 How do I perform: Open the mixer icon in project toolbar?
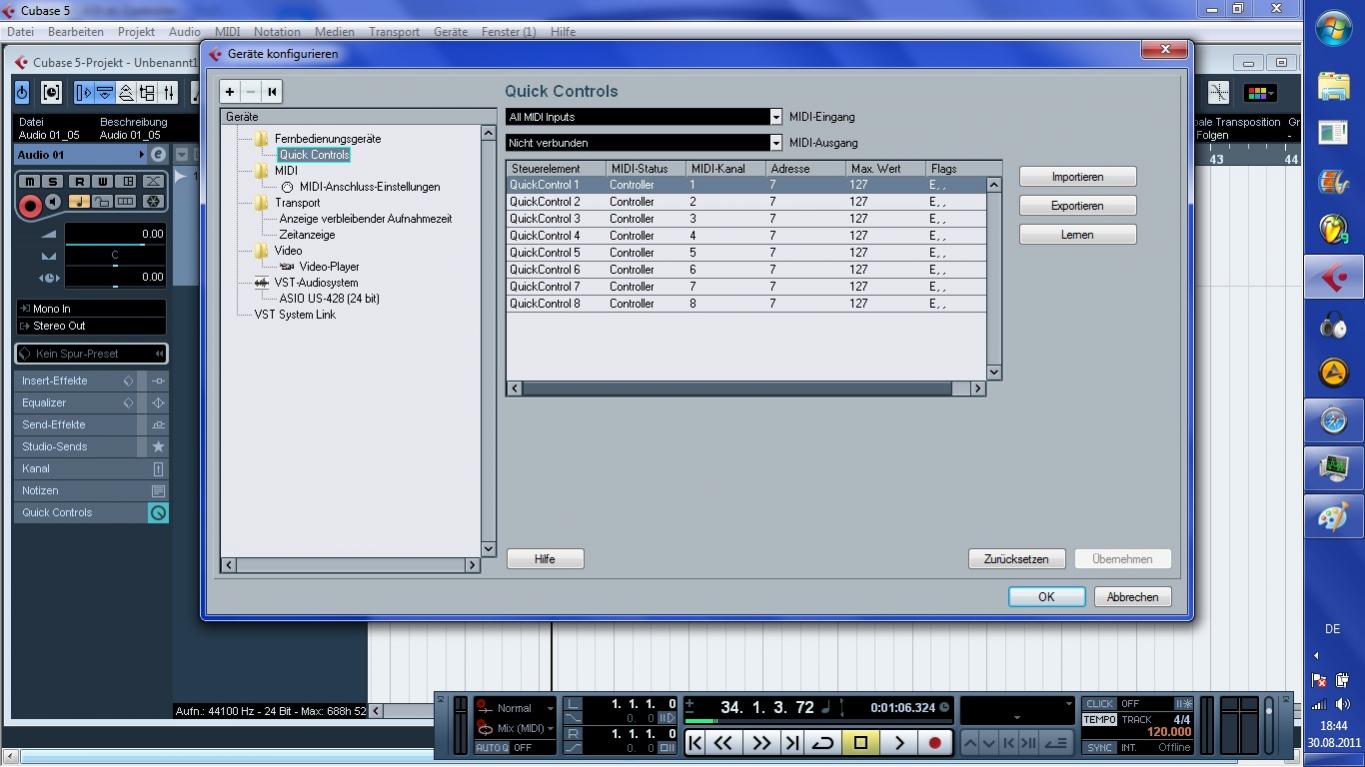click(169, 93)
